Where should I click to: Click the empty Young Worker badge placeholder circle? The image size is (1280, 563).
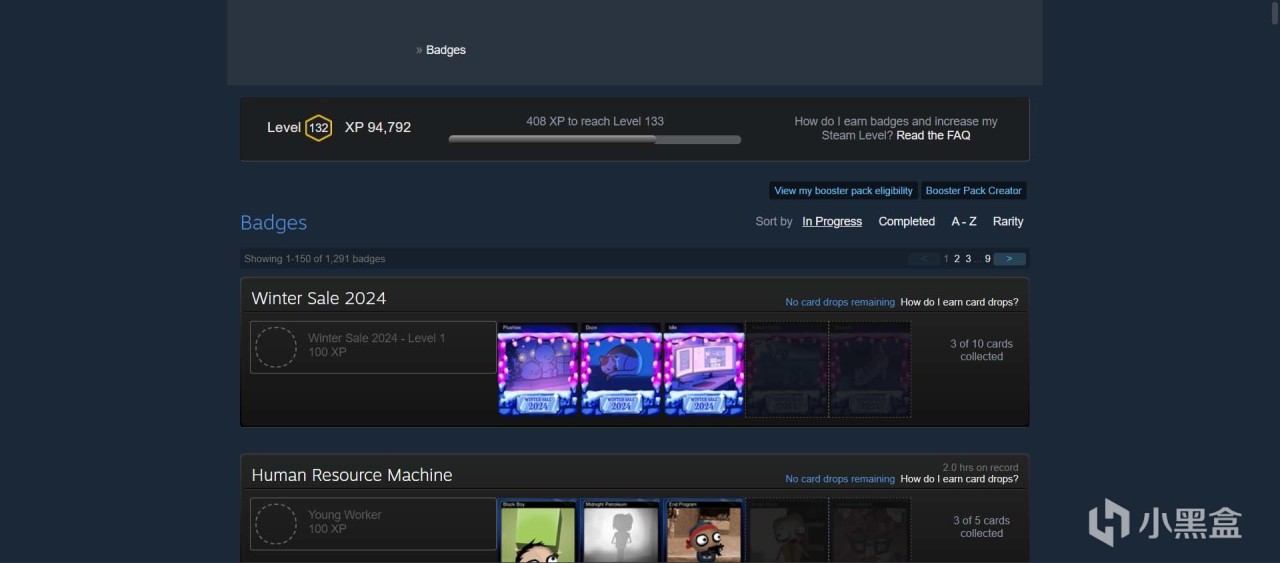pos(276,524)
